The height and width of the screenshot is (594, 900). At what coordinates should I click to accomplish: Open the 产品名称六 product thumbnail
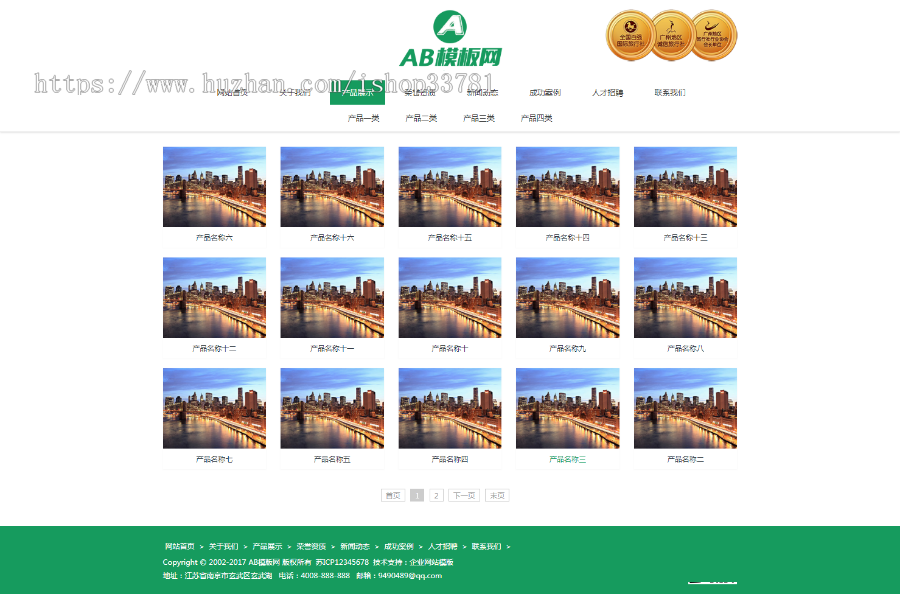[x=213, y=187]
